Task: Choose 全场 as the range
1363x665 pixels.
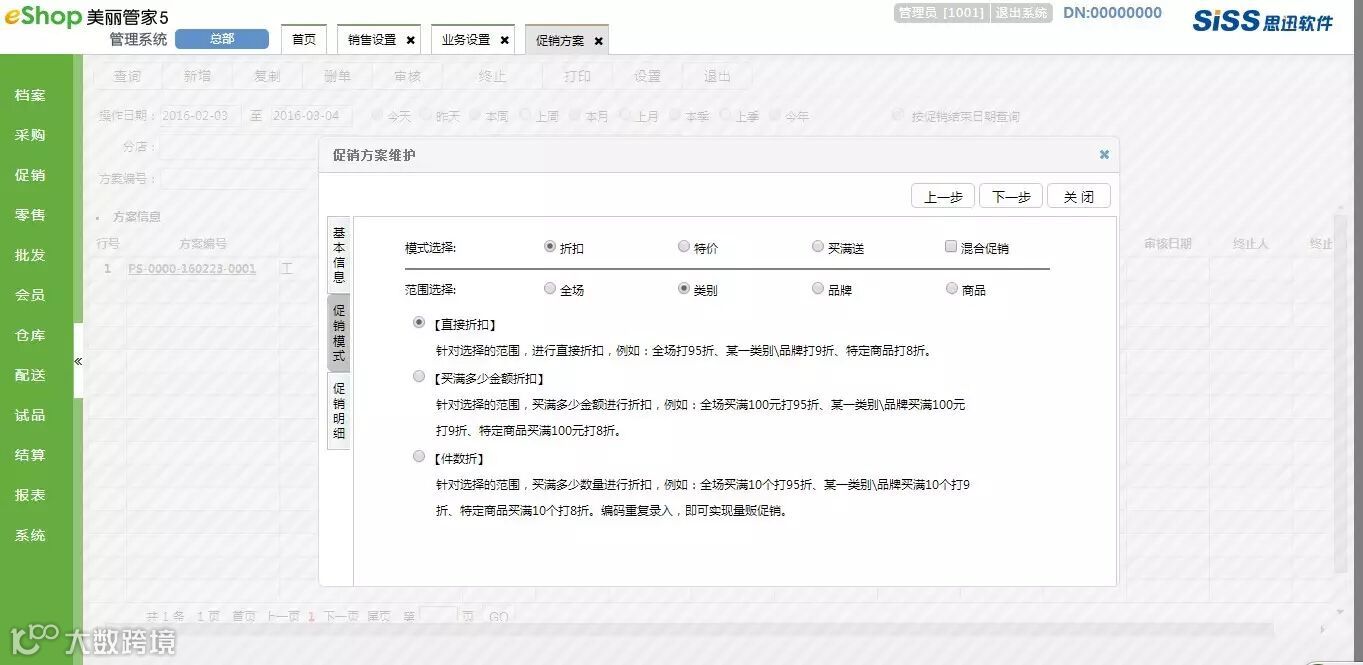Action: (550, 288)
